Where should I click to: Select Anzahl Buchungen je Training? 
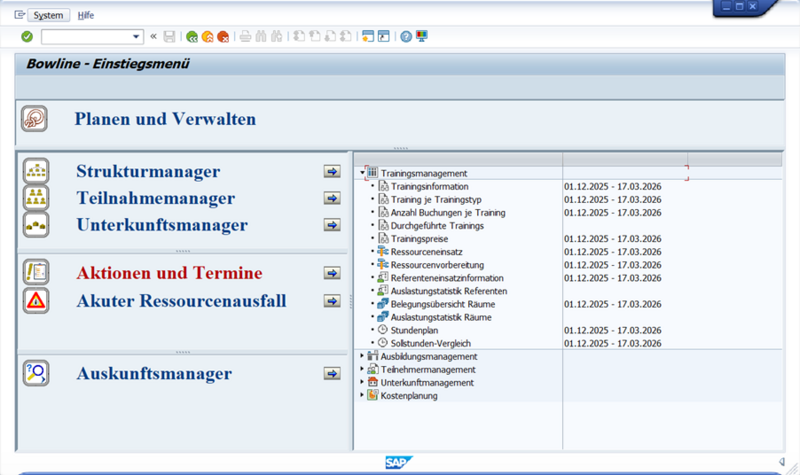point(448,213)
